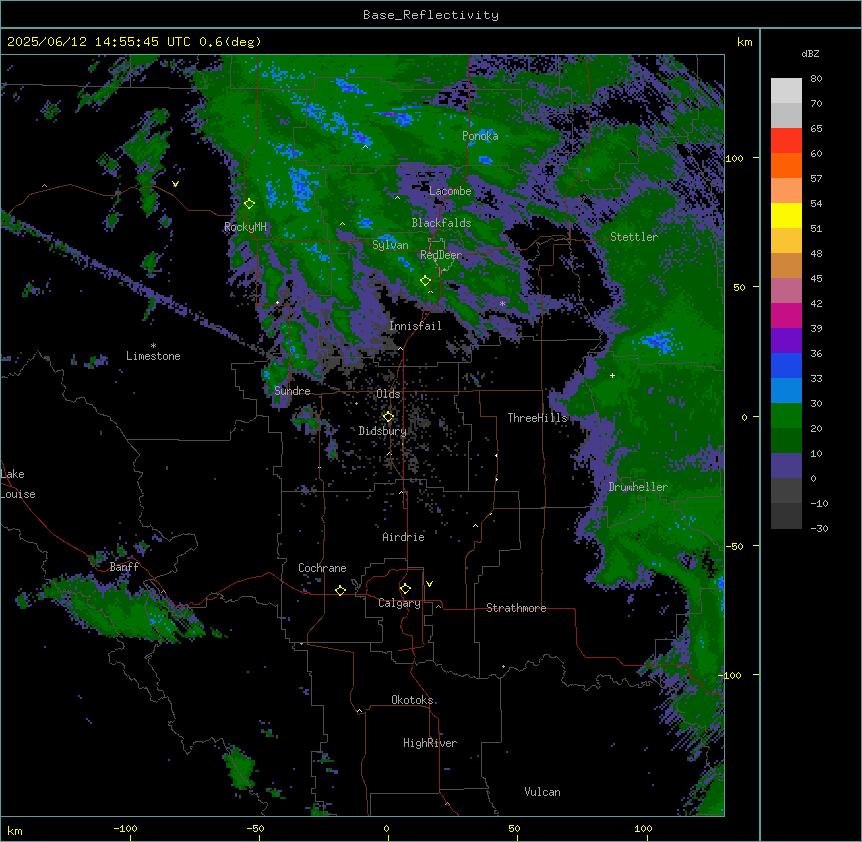Click the Lake Louise label
The height and width of the screenshot is (842, 862).
pos(18,484)
